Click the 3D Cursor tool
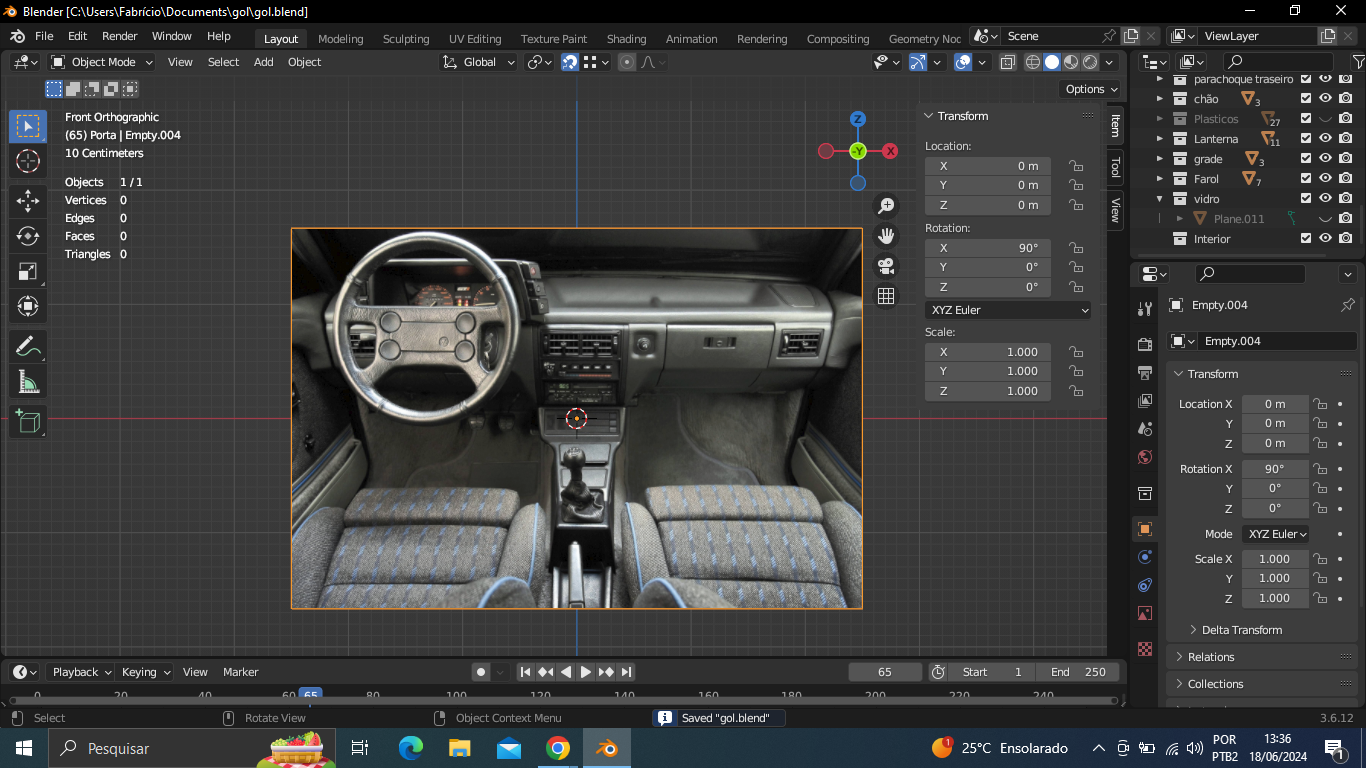This screenshot has height=768, width=1366. click(x=28, y=161)
